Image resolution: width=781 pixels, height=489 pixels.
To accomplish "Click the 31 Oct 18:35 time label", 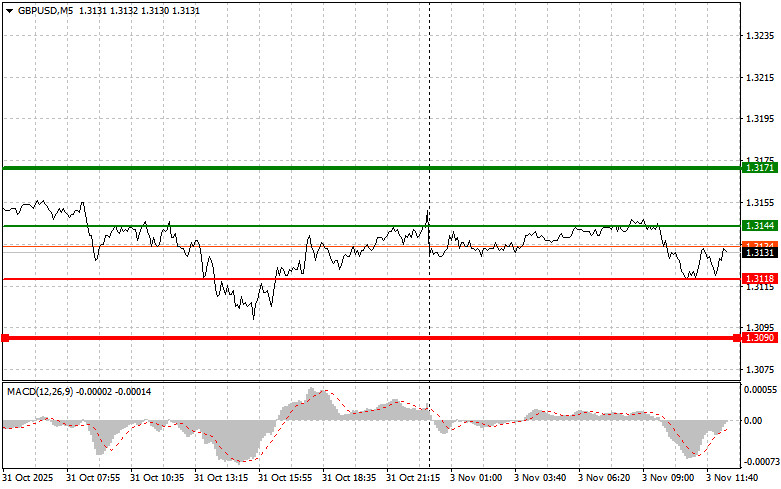I will point(349,478).
